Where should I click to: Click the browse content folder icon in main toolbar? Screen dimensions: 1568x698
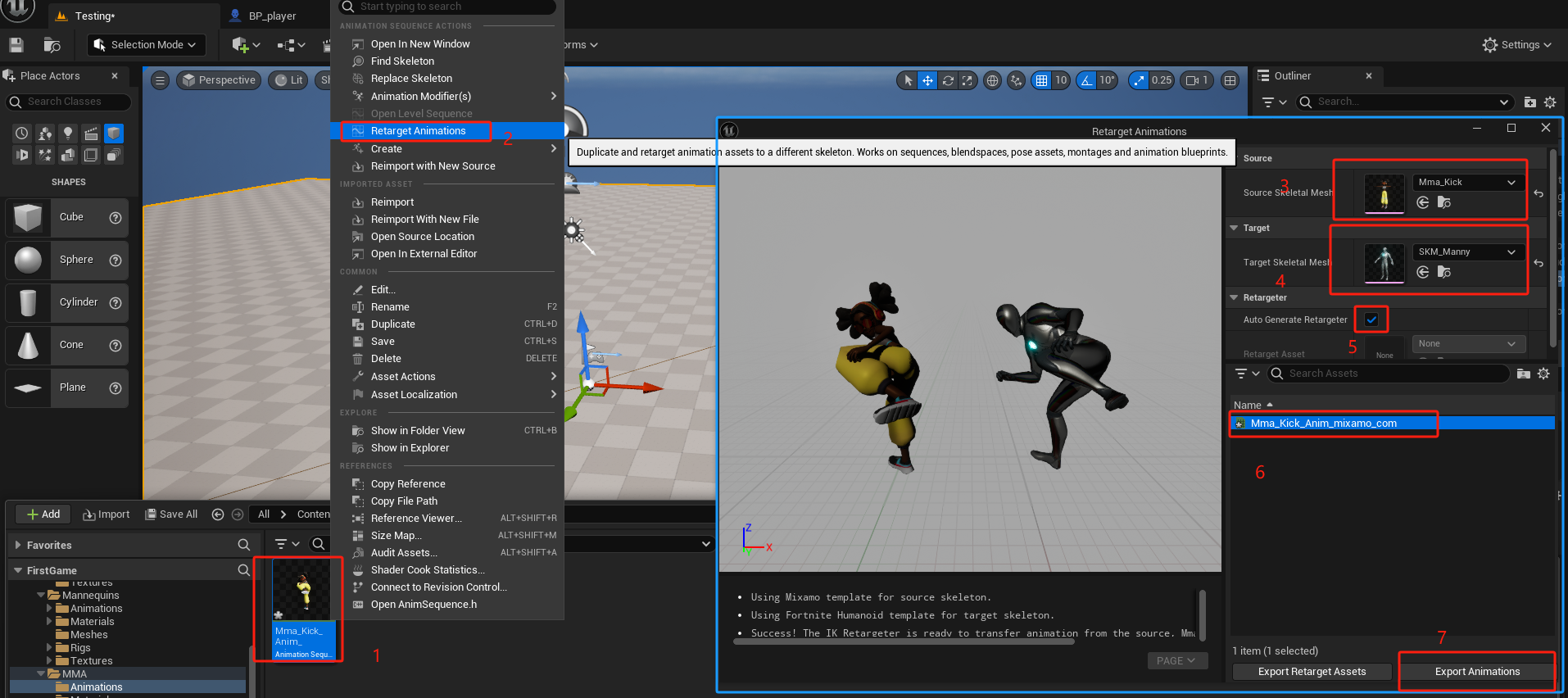[x=52, y=45]
